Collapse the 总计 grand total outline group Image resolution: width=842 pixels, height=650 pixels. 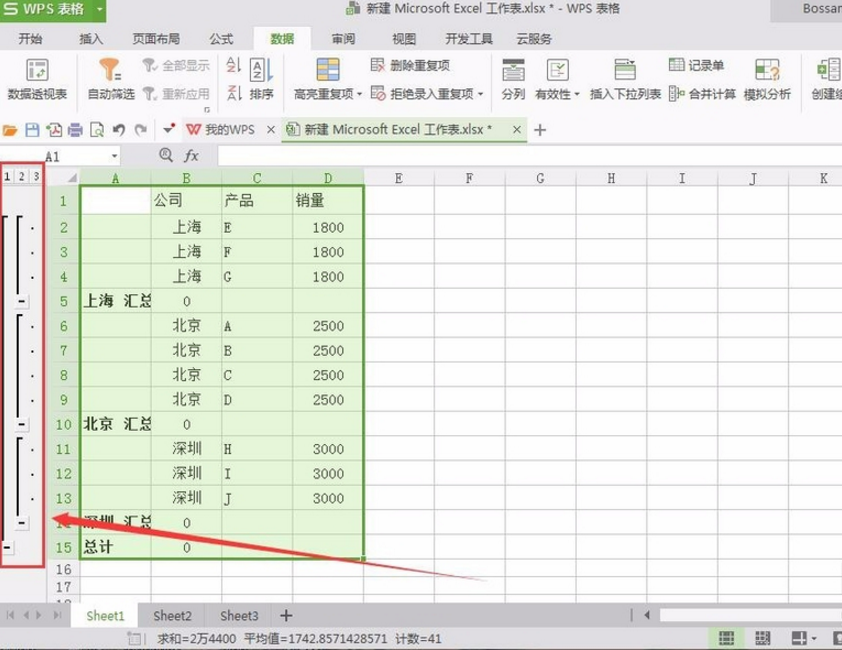[8, 548]
